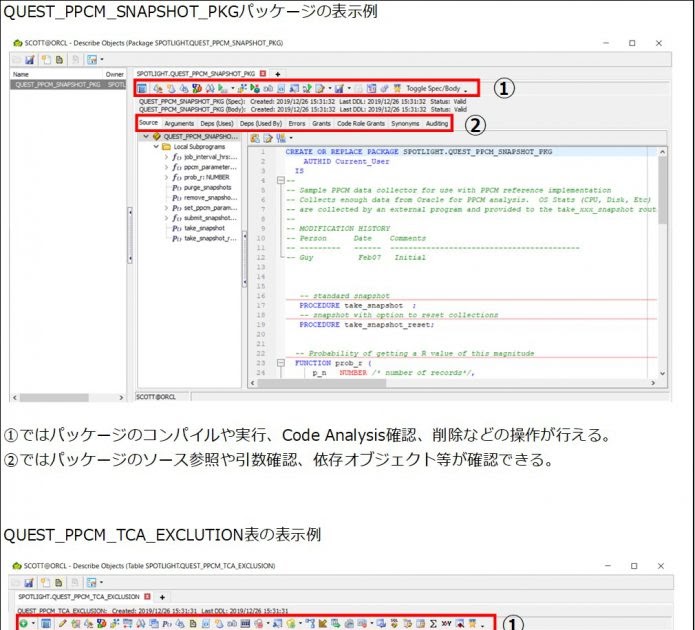695x630 pixels.
Task: Click green run arrow in package toolbar
Action: pyautogui.click(x=222, y=88)
